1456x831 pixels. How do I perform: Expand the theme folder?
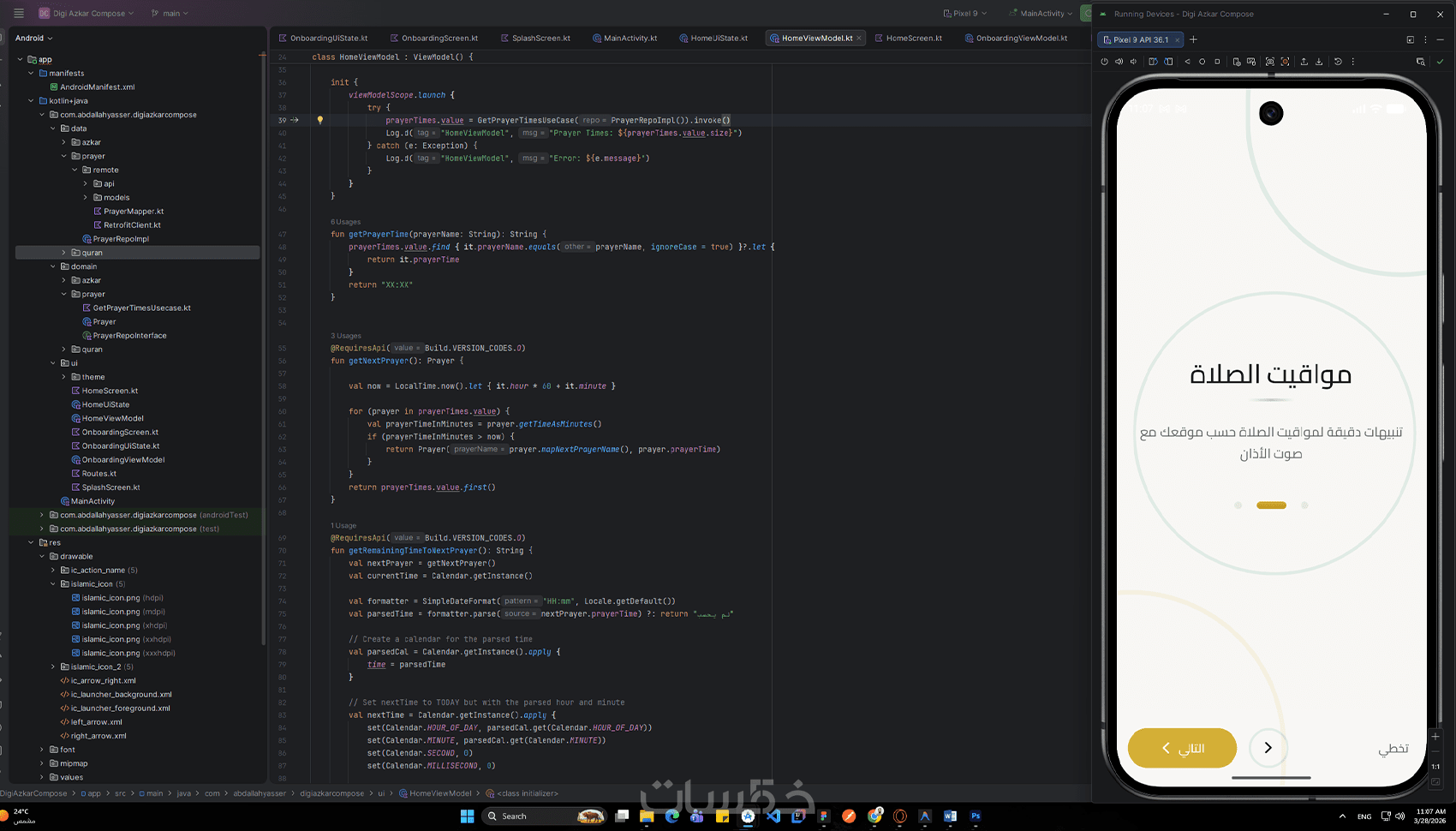point(63,377)
